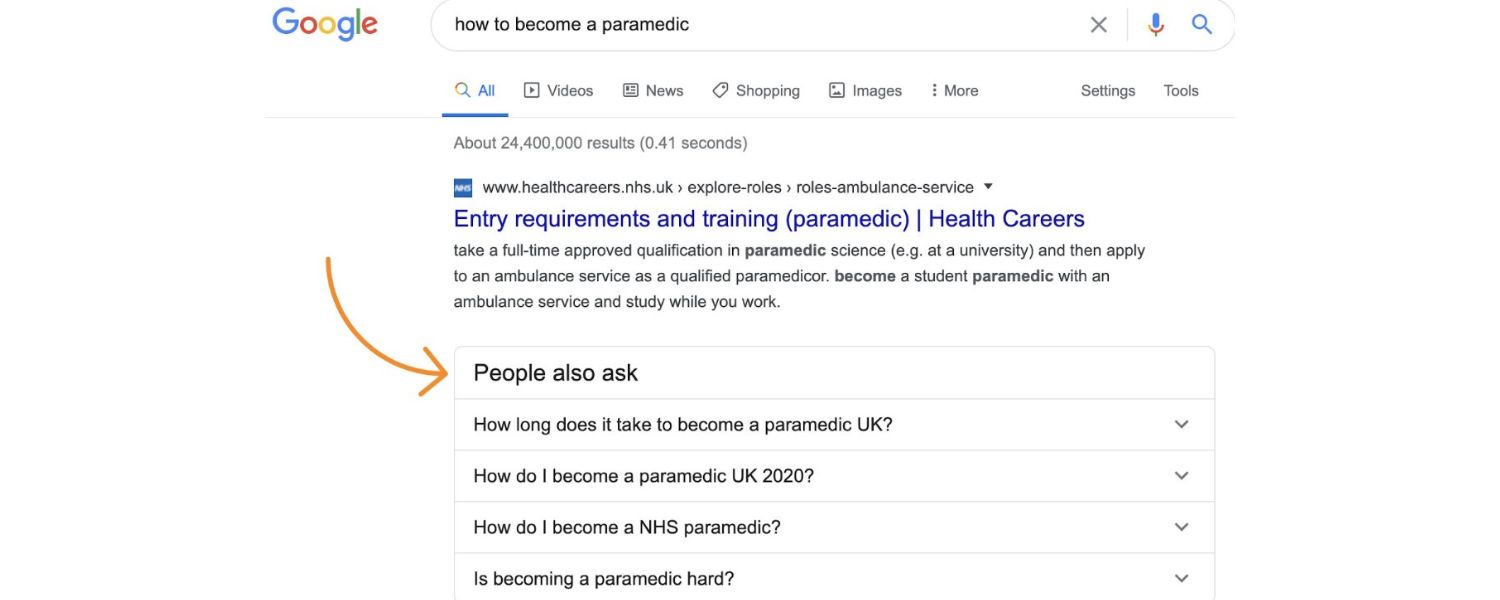Open the breadcrumb options arrow next to healthcareers.nhs.uk
1500x600 pixels.
[988, 186]
